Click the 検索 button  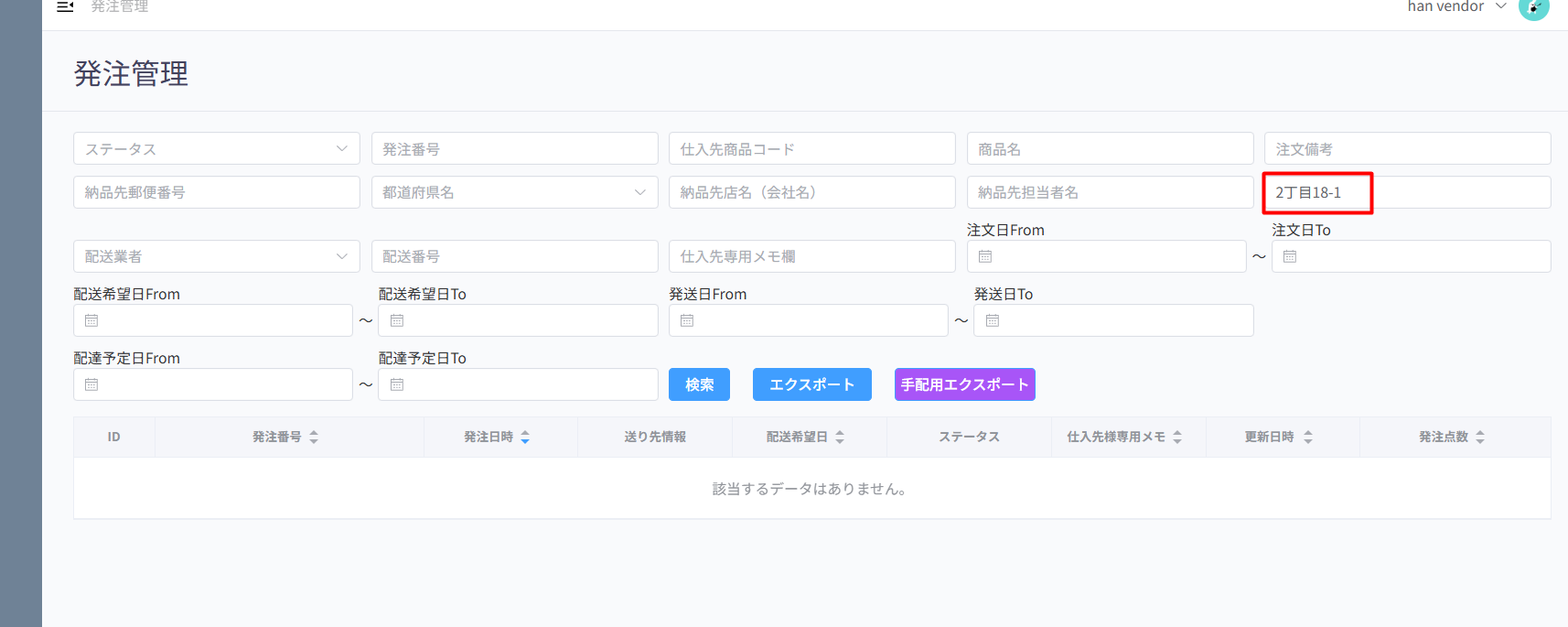click(x=699, y=385)
